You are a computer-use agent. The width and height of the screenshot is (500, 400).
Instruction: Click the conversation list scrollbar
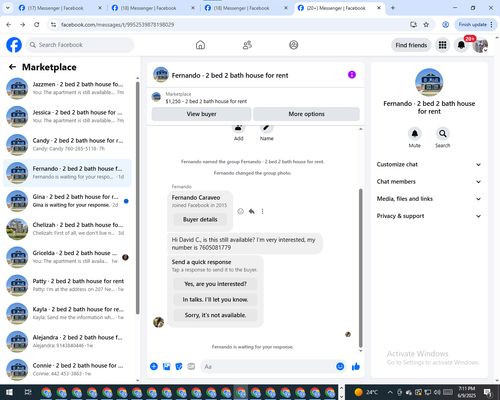click(x=137, y=198)
